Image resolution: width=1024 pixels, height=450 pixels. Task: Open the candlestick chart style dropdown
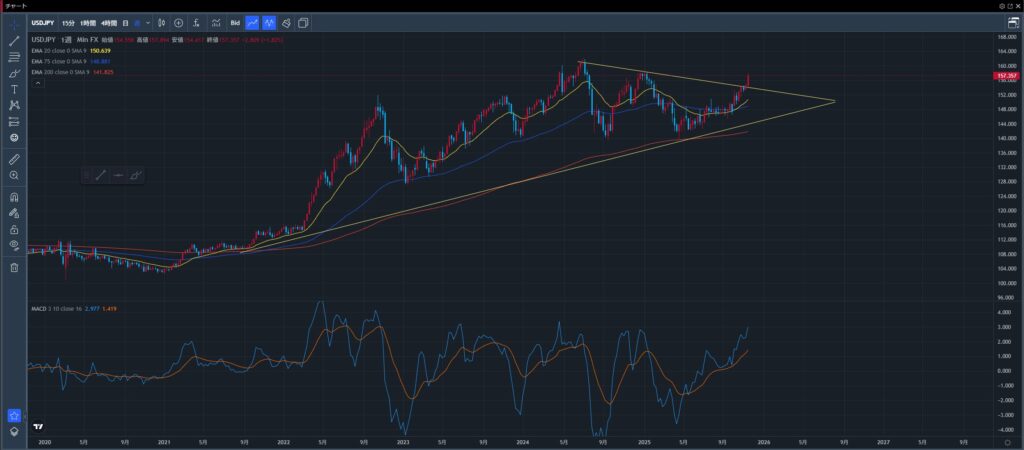tap(161, 22)
